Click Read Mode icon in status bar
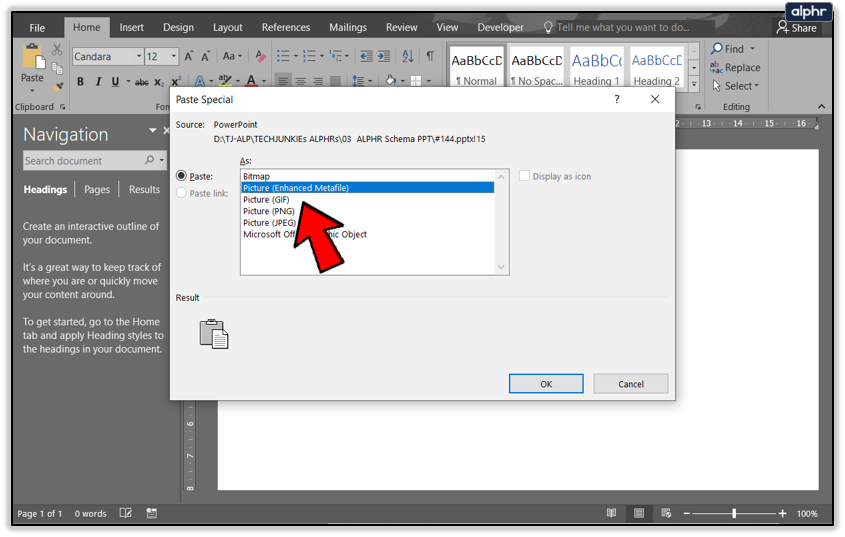This screenshot has height=537, width=845. click(611, 513)
